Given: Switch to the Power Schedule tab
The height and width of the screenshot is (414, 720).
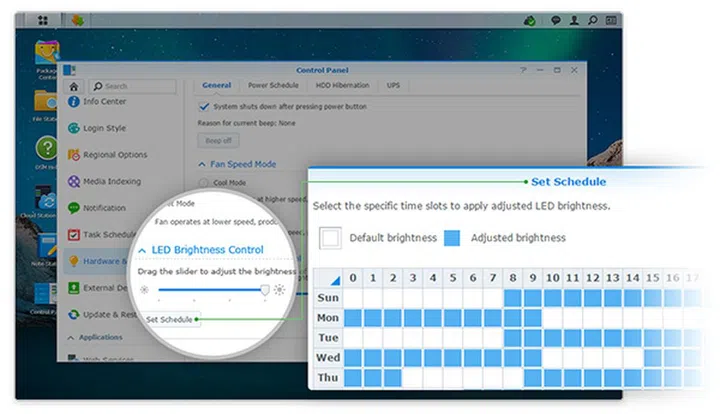Looking at the screenshot, I should [x=273, y=85].
